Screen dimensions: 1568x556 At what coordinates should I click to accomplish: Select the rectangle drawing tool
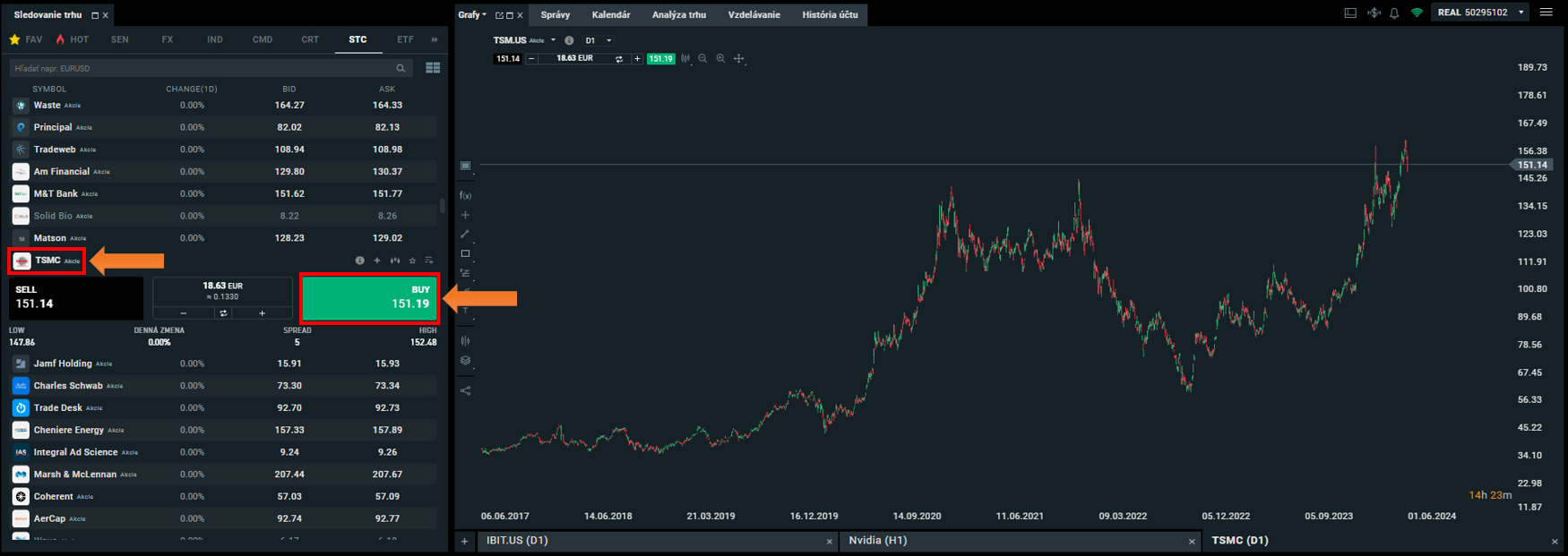(x=465, y=253)
